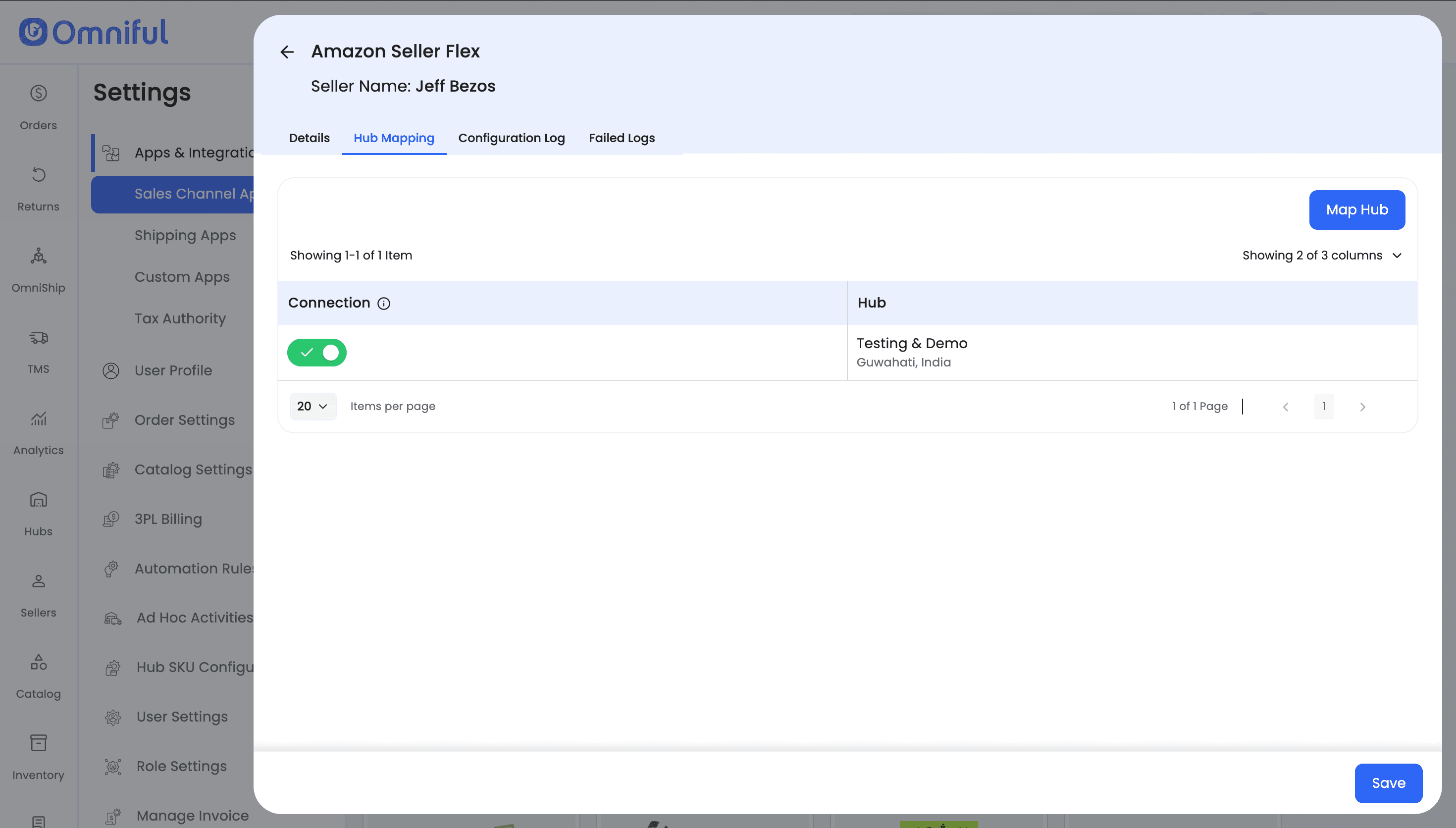The height and width of the screenshot is (828, 1456).
Task: Toggle the Testing & Demo hub connection
Action: (x=316, y=353)
